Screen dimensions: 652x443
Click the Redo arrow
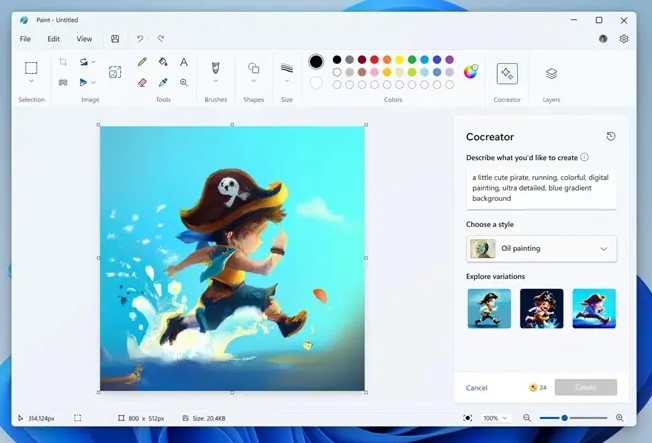pyautogui.click(x=161, y=39)
